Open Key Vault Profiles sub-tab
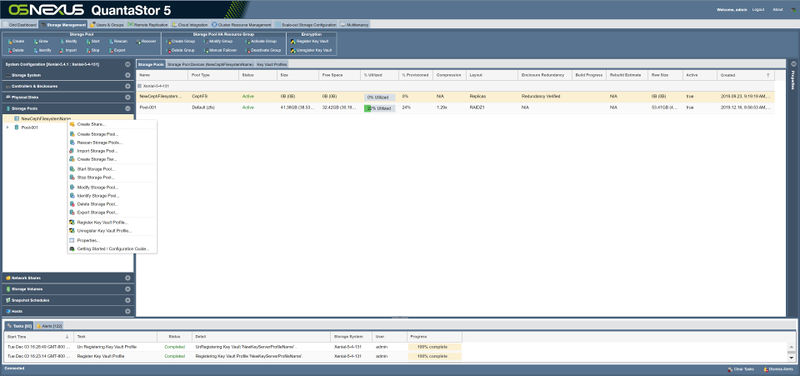This screenshot has width=800, height=376. [272, 65]
